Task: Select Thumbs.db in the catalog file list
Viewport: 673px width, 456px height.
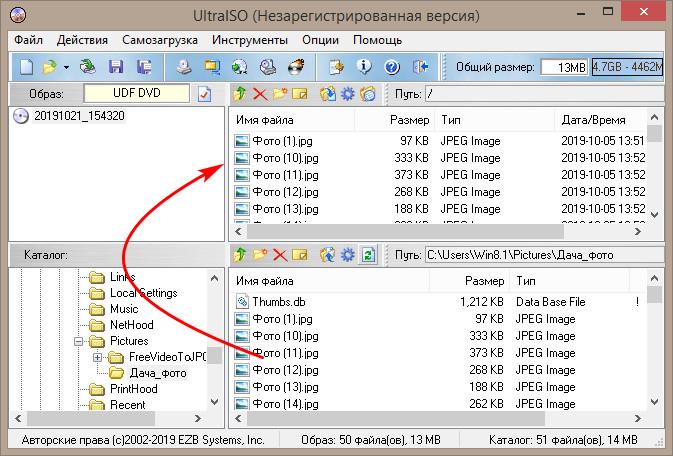Action: (x=279, y=302)
